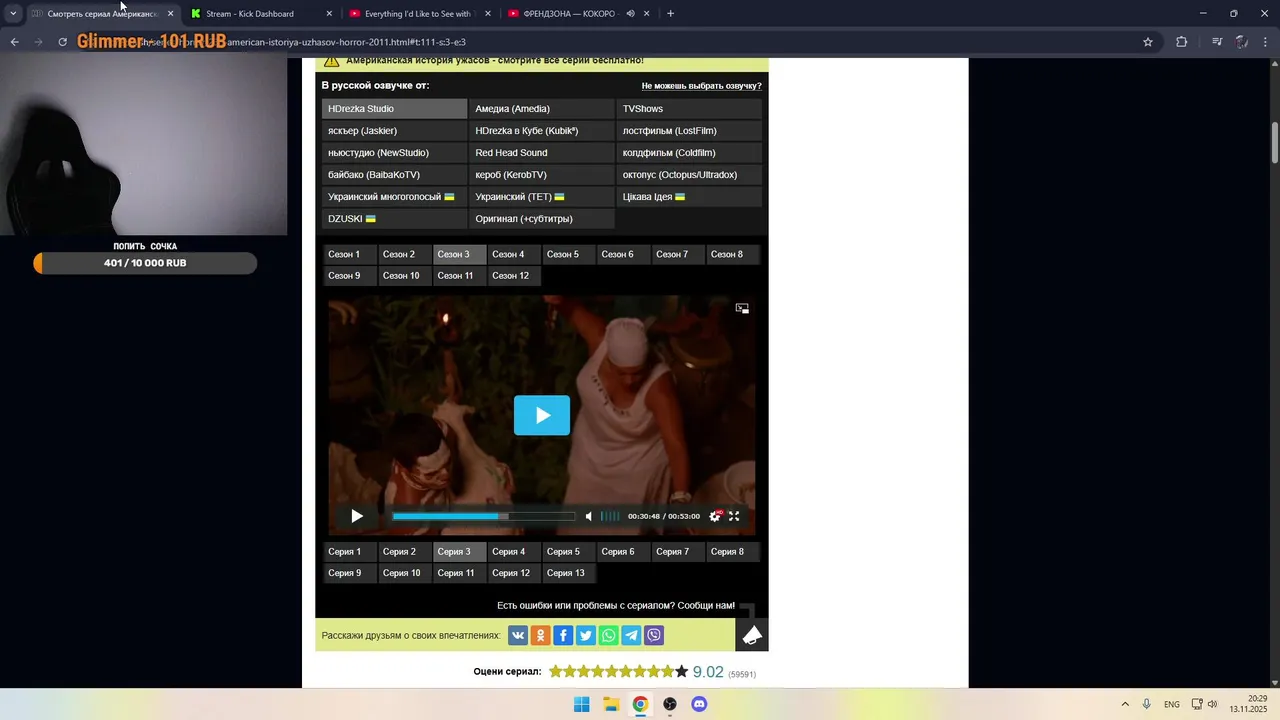Click the page vertical scrollbar thumb
Viewport: 1280px width, 720px height.
click(x=1274, y=143)
